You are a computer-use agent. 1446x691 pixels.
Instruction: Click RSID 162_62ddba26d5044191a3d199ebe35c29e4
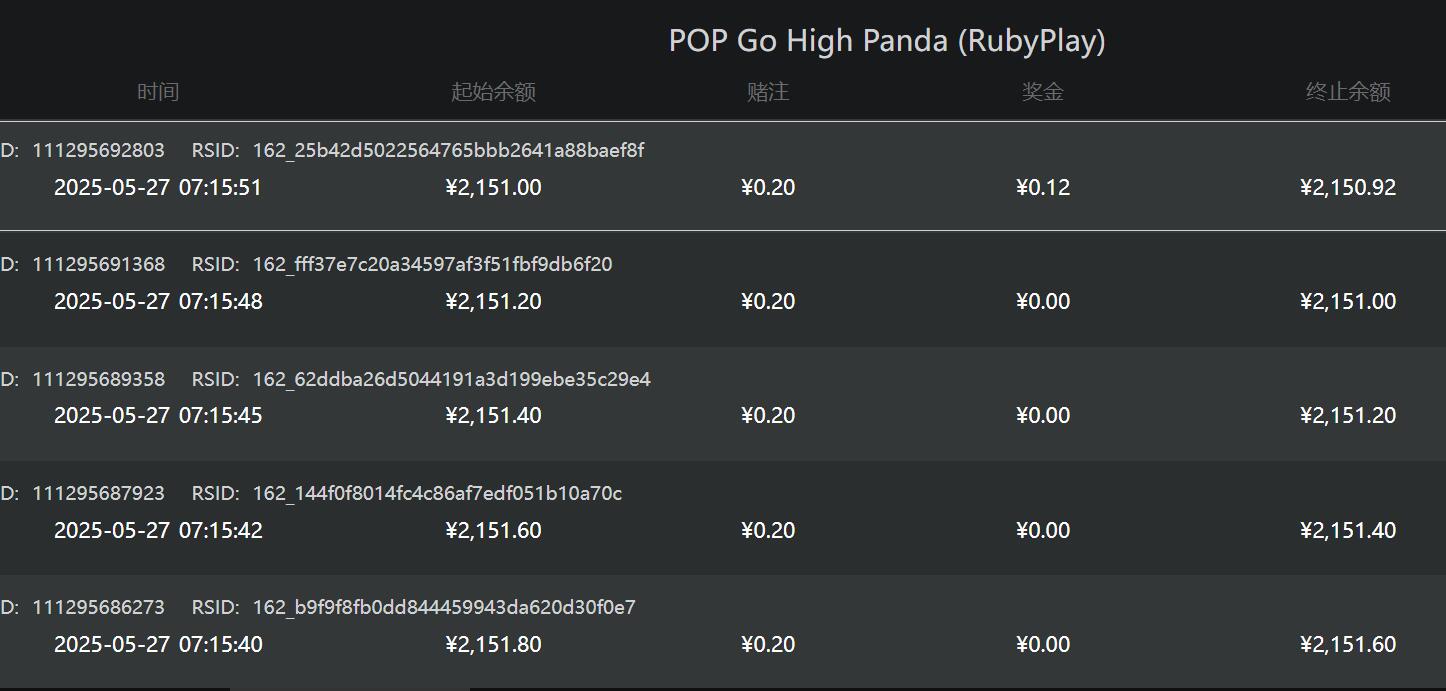[451, 380]
